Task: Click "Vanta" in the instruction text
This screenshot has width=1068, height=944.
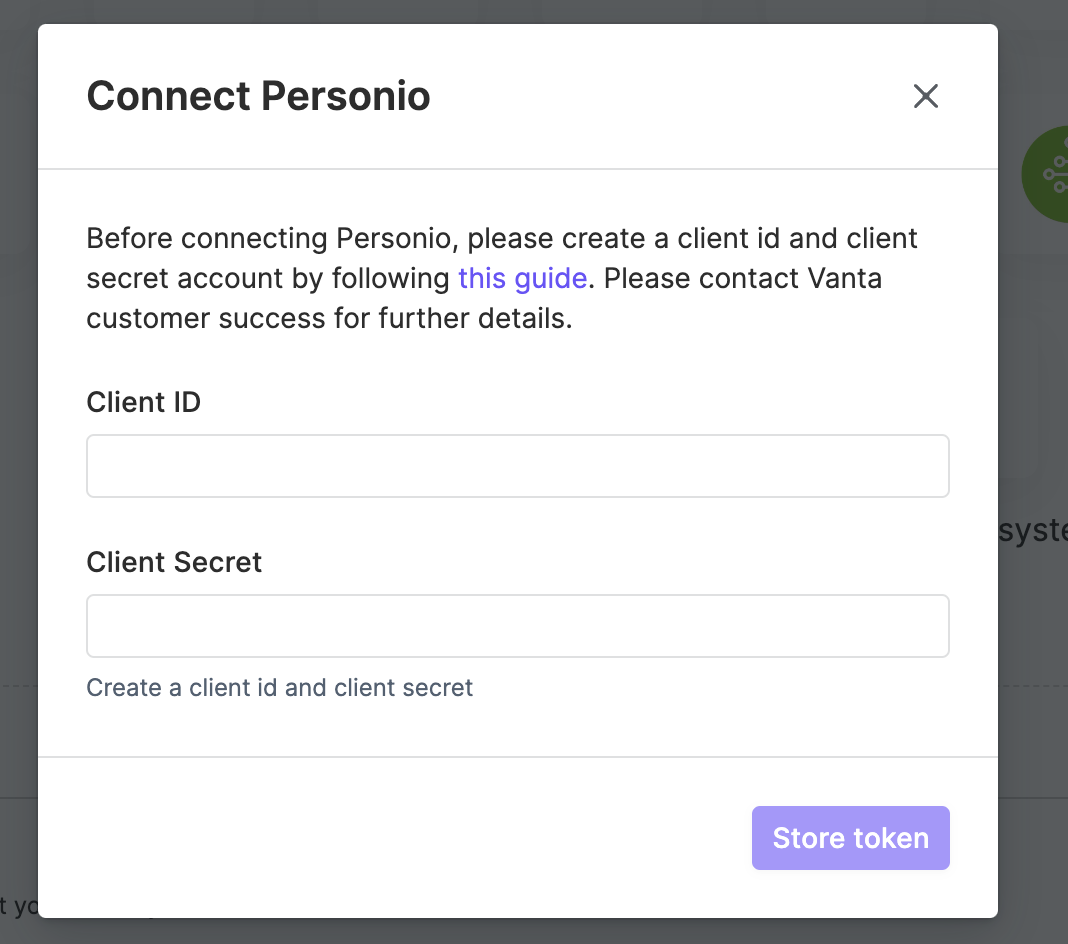Action: [845, 279]
